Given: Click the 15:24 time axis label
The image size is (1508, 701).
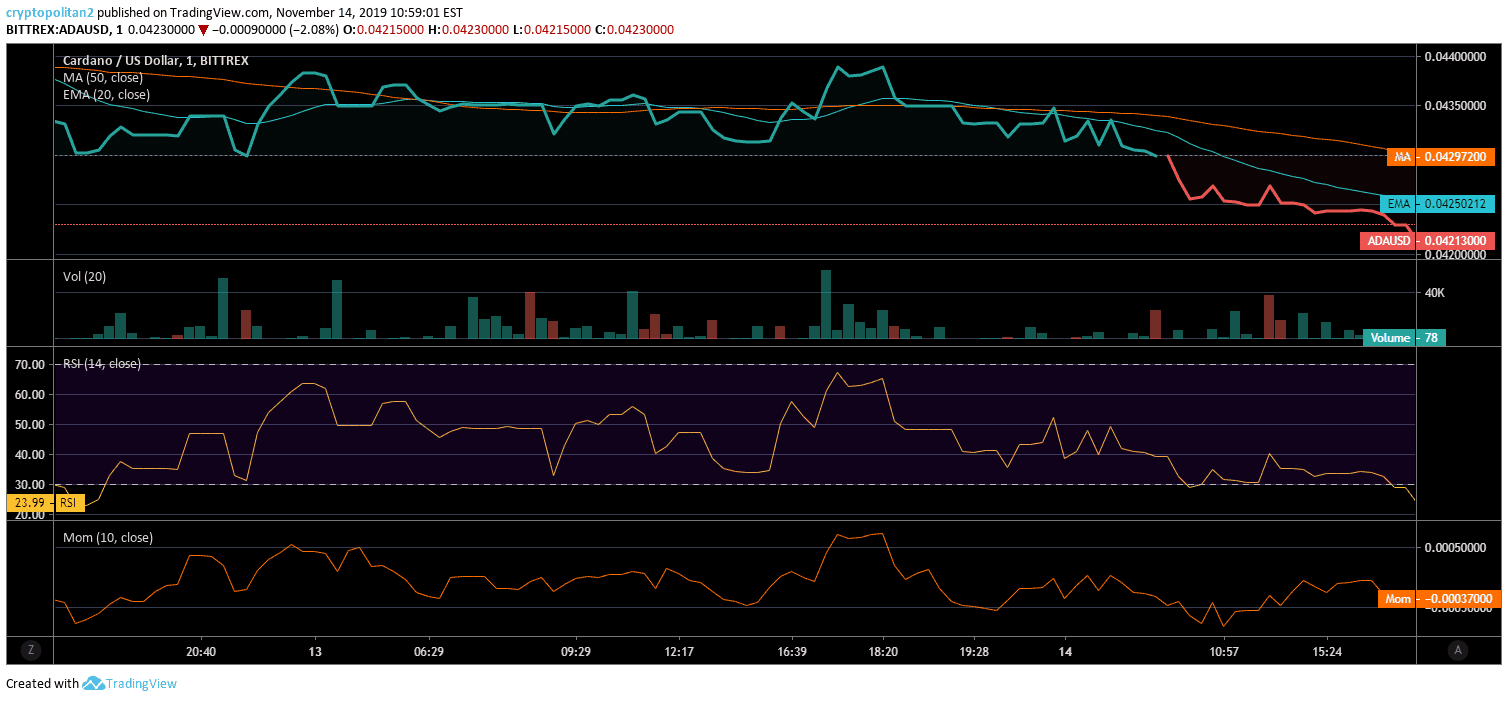Looking at the screenshot, I should [1327, 651].
